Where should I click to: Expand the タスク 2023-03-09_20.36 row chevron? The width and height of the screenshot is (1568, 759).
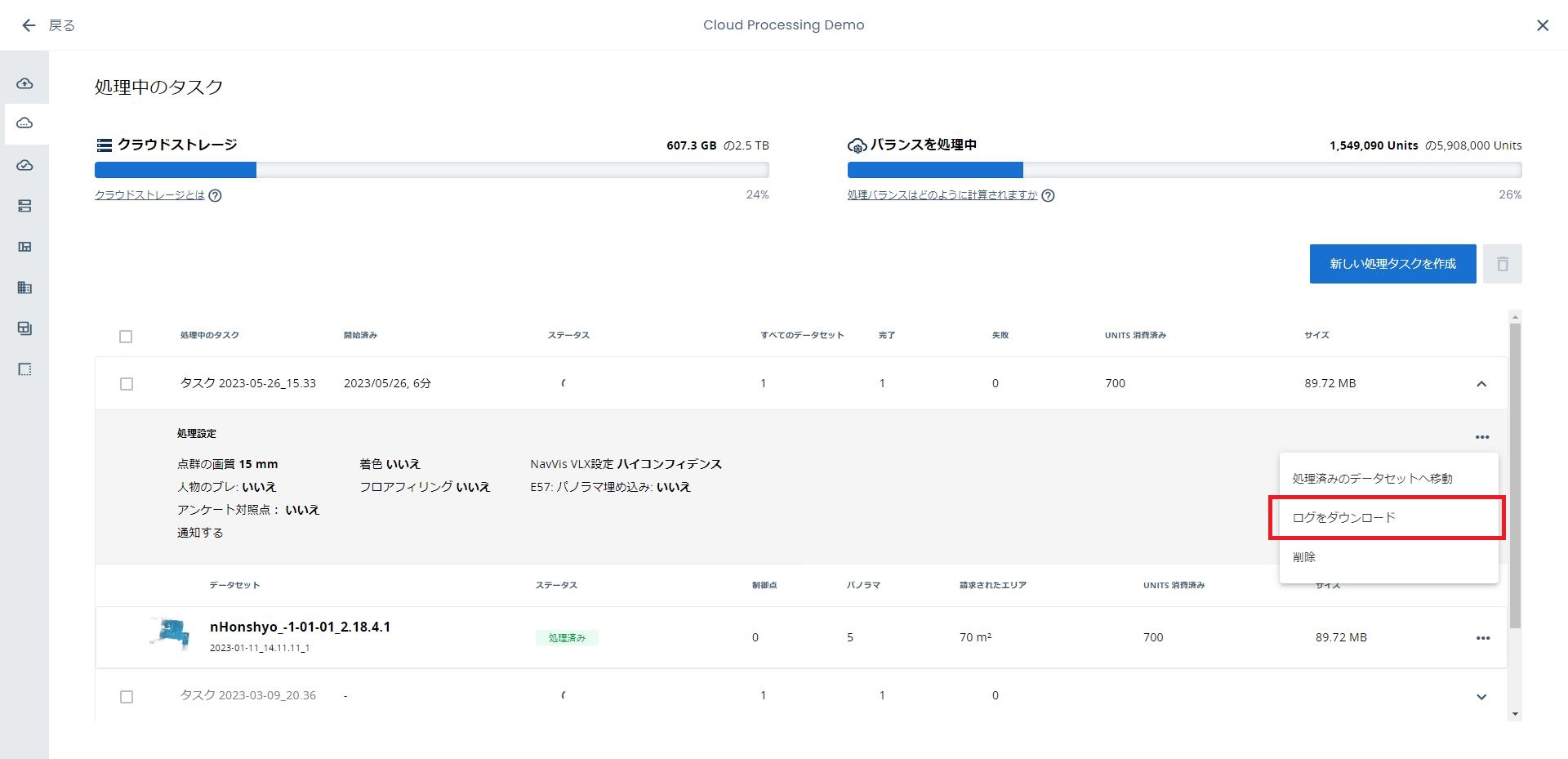click(x=1481, y=697)
